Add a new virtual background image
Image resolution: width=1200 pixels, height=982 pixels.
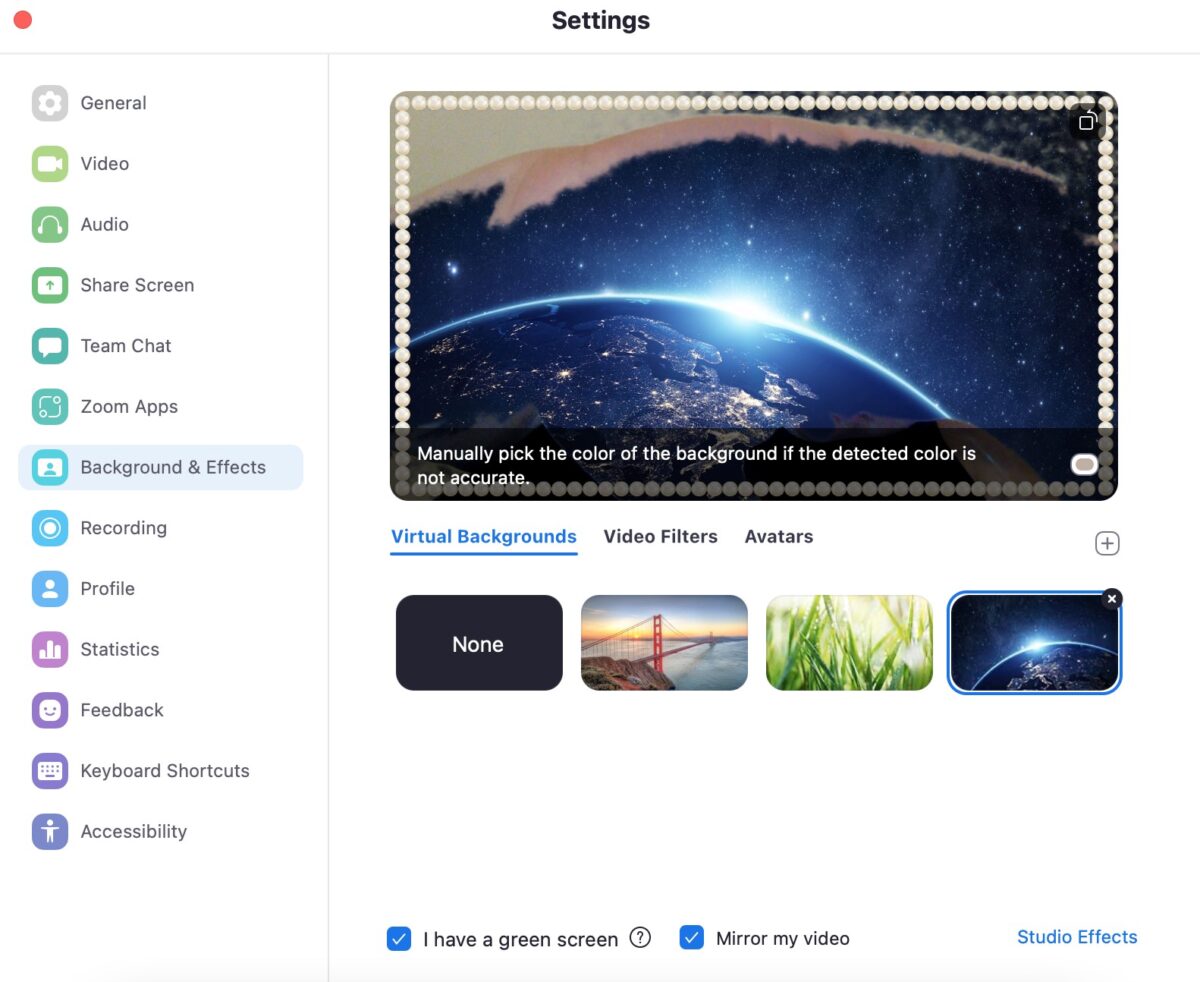click(x=1107, y=543)
